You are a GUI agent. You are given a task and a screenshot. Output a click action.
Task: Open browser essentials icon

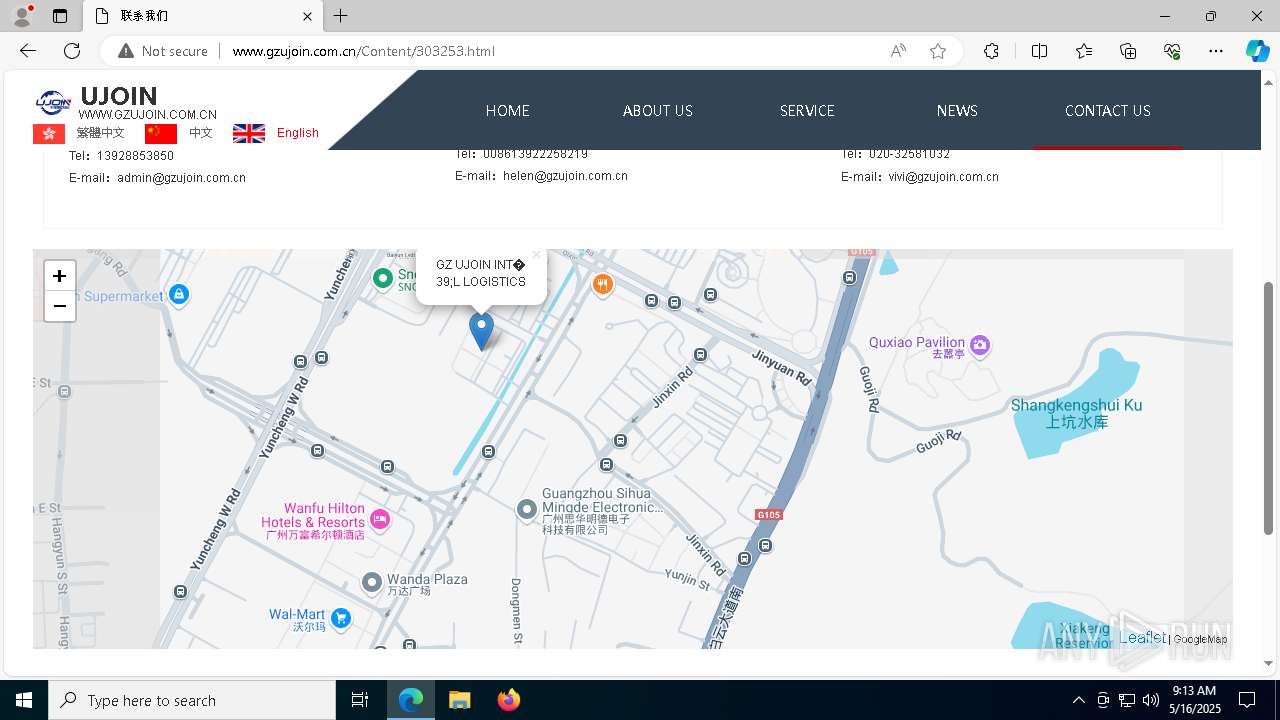1172,51
